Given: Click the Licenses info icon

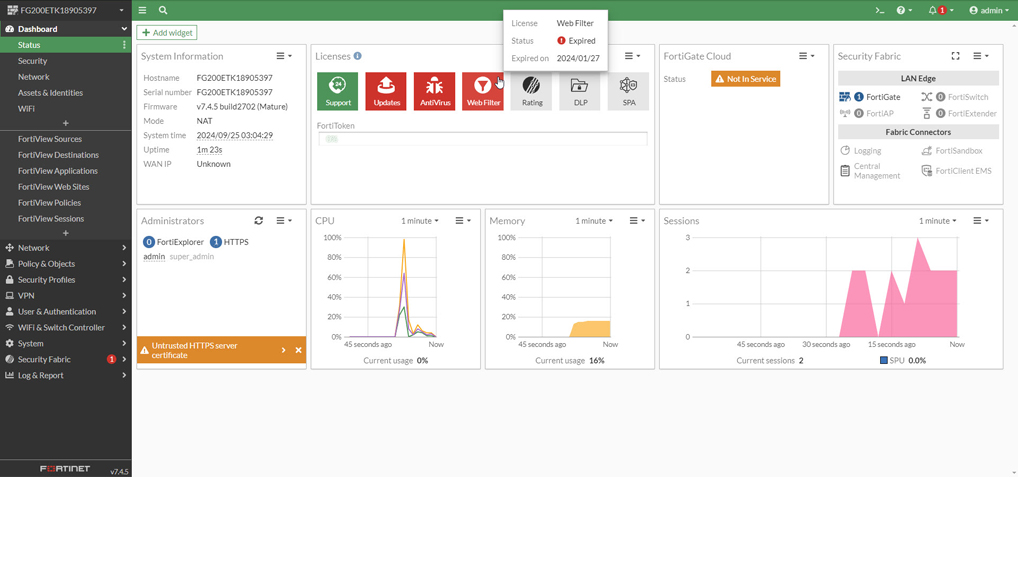Looking at the screenshot, I should tap(358, 56).
